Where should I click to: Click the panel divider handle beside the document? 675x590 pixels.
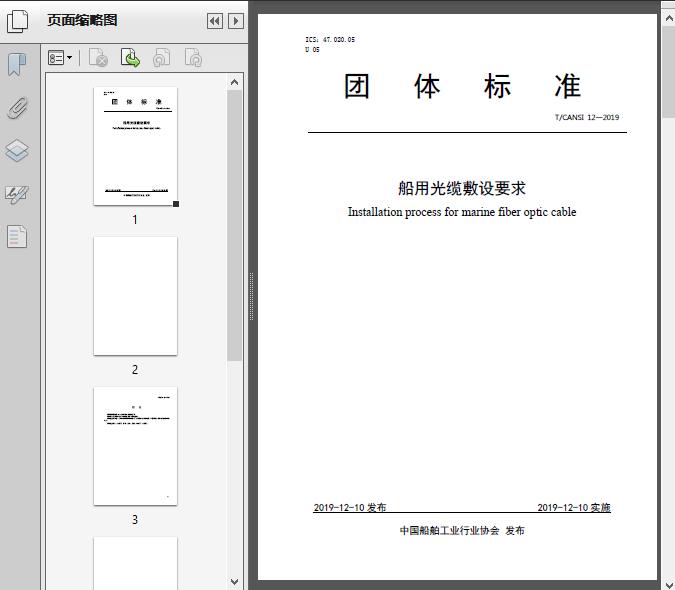coord(251,297)
